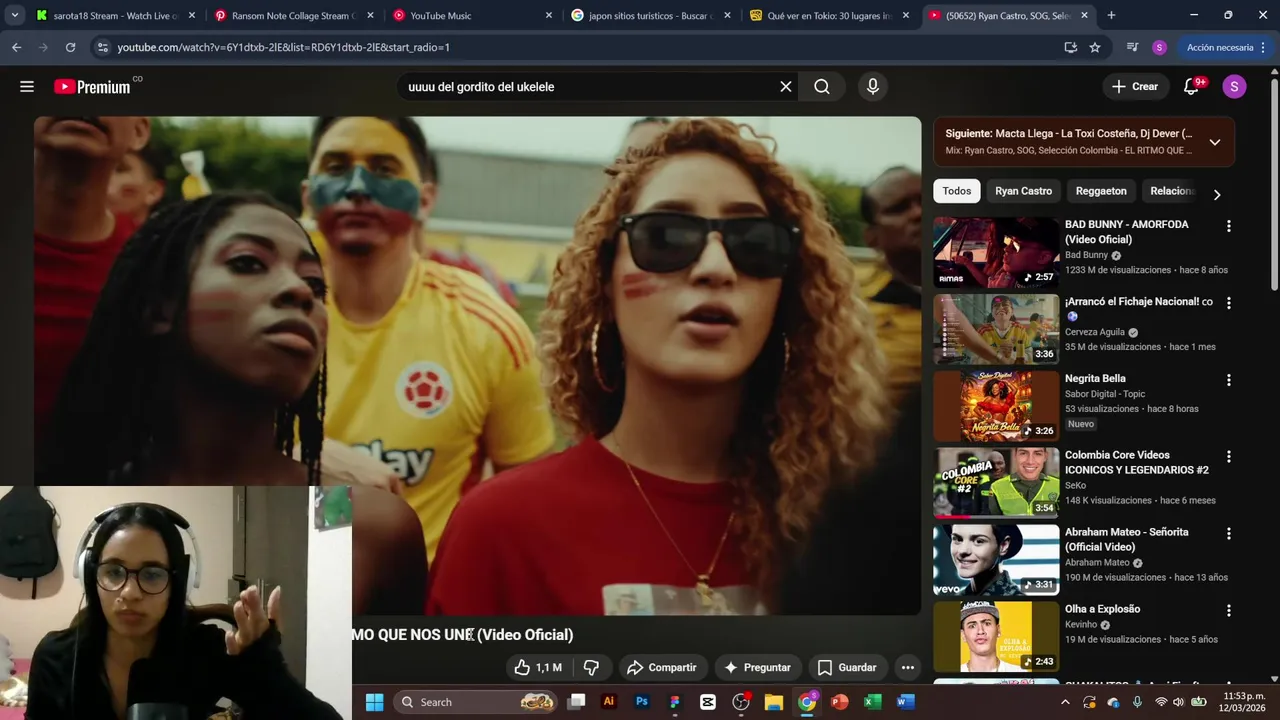
Task: Open ¡Arrancó el Fichaje Nacional! thumbnail
Action: coord(996,330)
